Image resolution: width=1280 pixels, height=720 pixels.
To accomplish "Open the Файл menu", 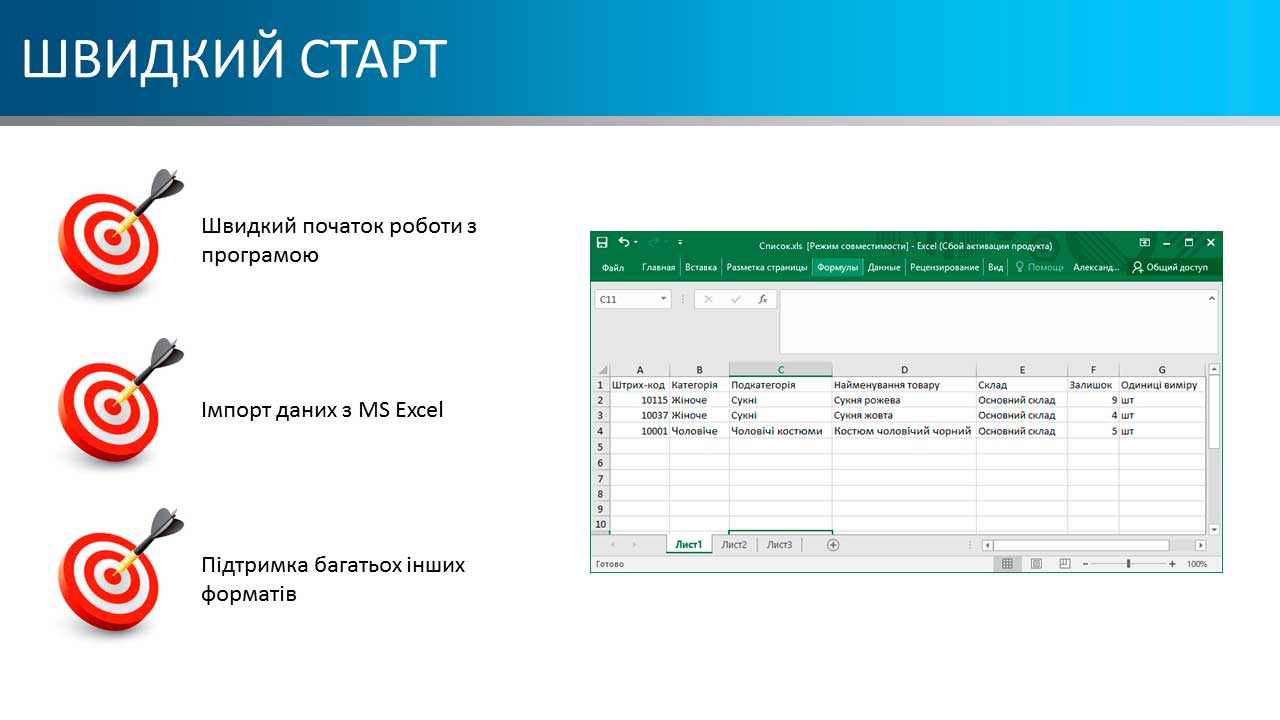I will coord(613,267).
